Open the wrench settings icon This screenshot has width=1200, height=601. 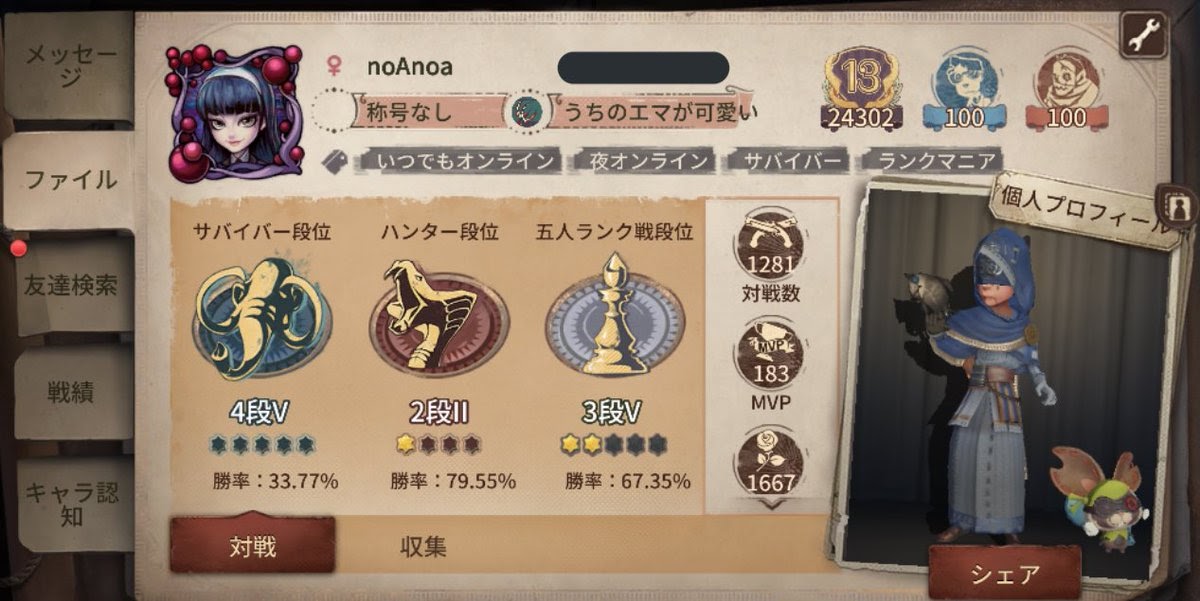point(1143,35)
